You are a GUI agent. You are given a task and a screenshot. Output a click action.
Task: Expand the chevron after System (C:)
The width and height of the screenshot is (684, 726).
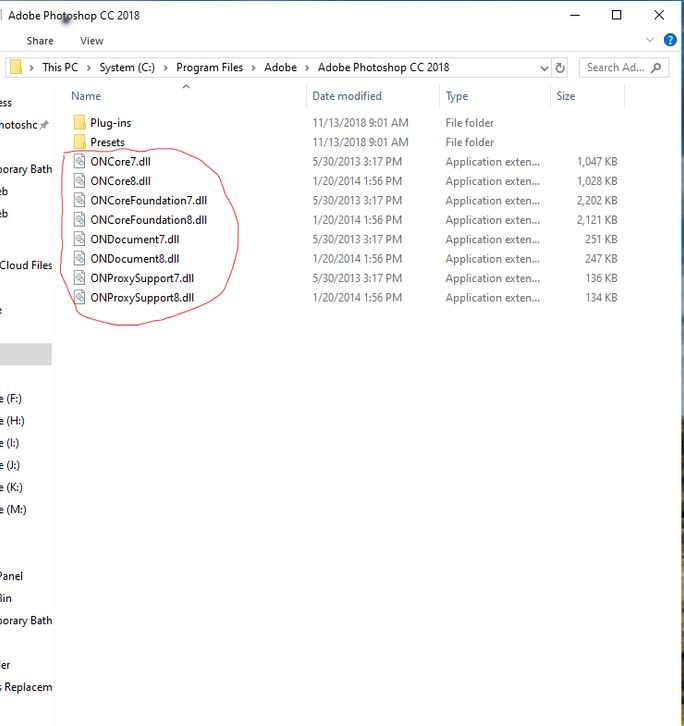[165, 68]
